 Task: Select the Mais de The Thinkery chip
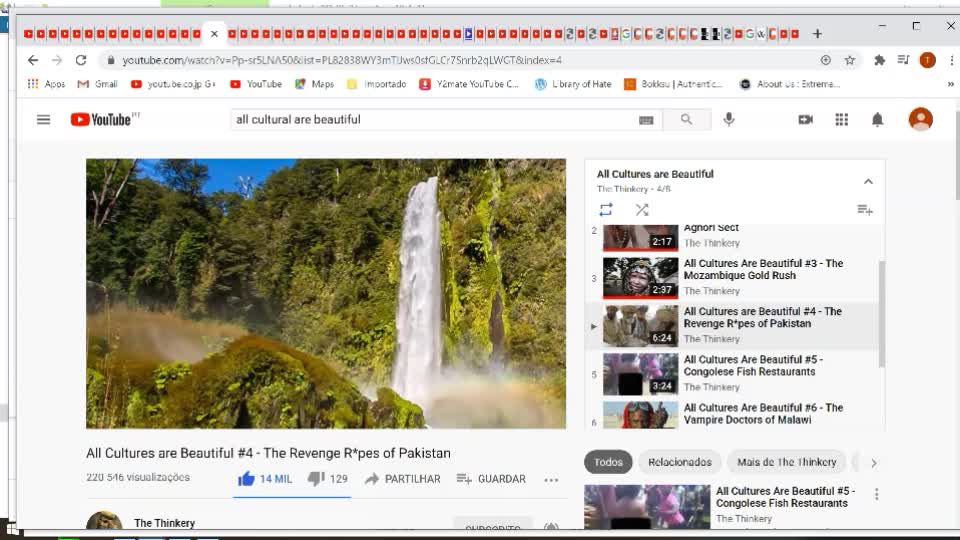[786, 462]
